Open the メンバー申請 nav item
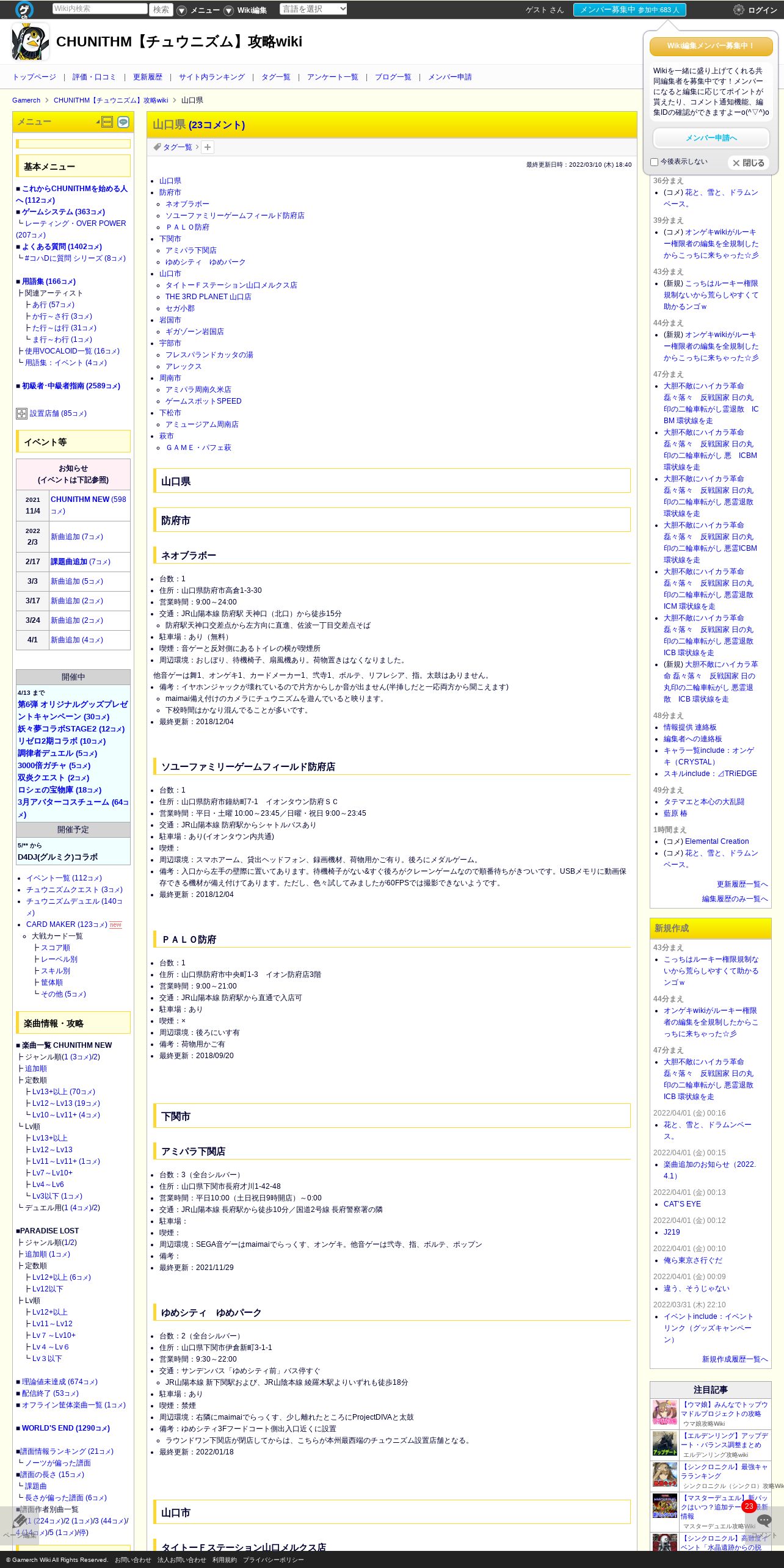 (x=450, y=77)
